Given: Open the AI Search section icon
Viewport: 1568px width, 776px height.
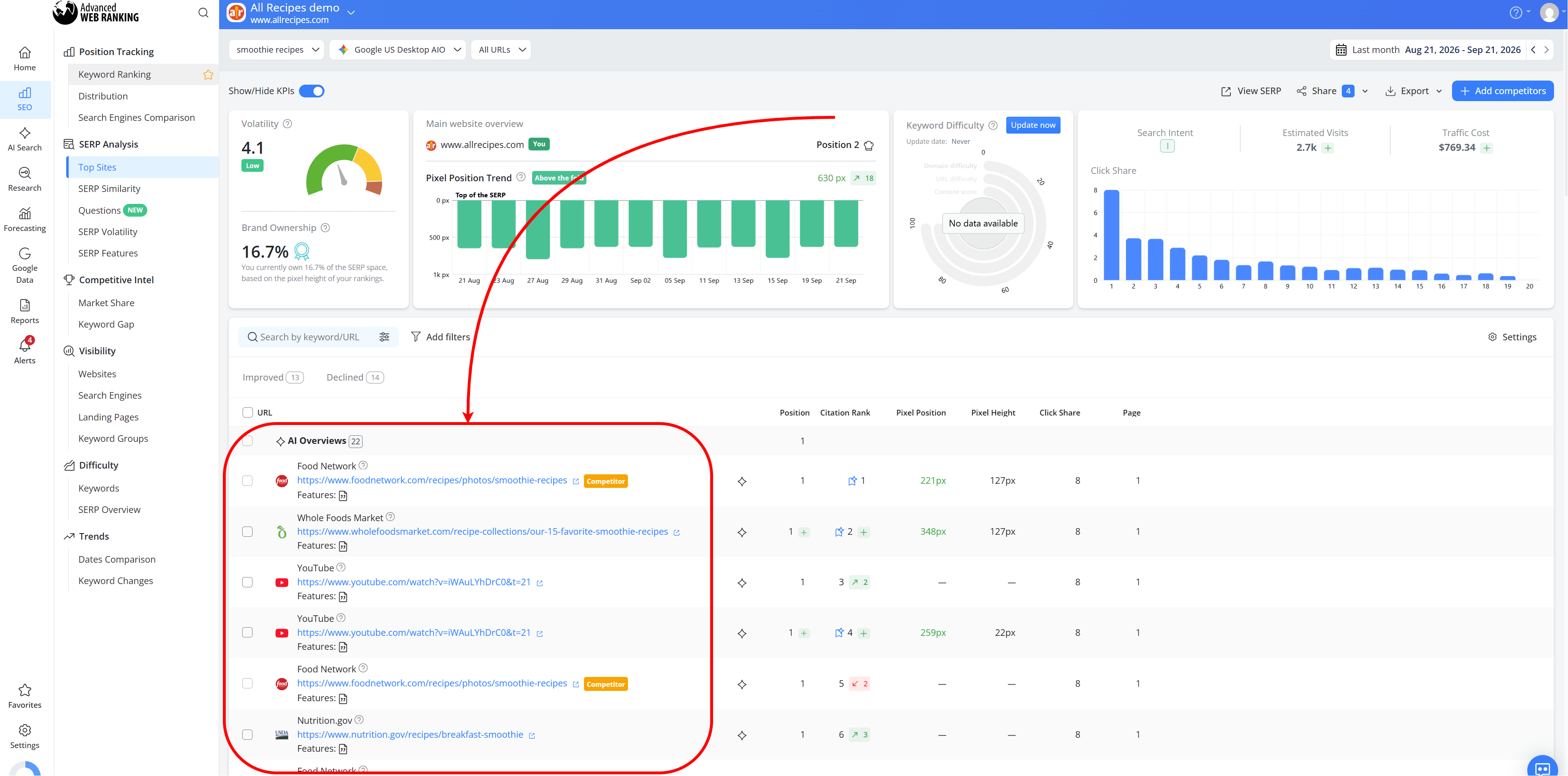Looking at the screenshot, I should [x=24, y=133].
